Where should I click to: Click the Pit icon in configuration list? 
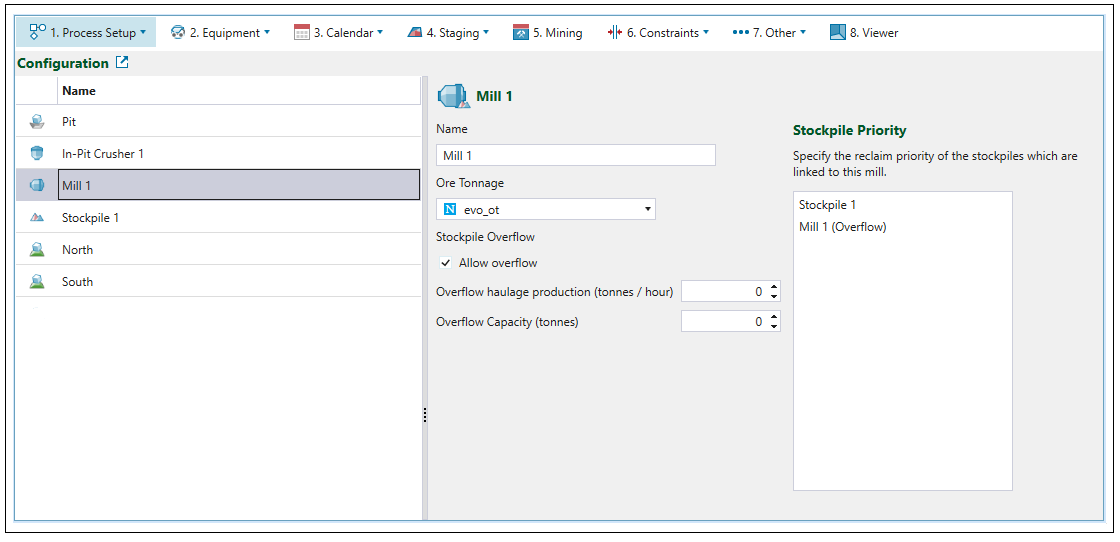click(x=37, y=122)
